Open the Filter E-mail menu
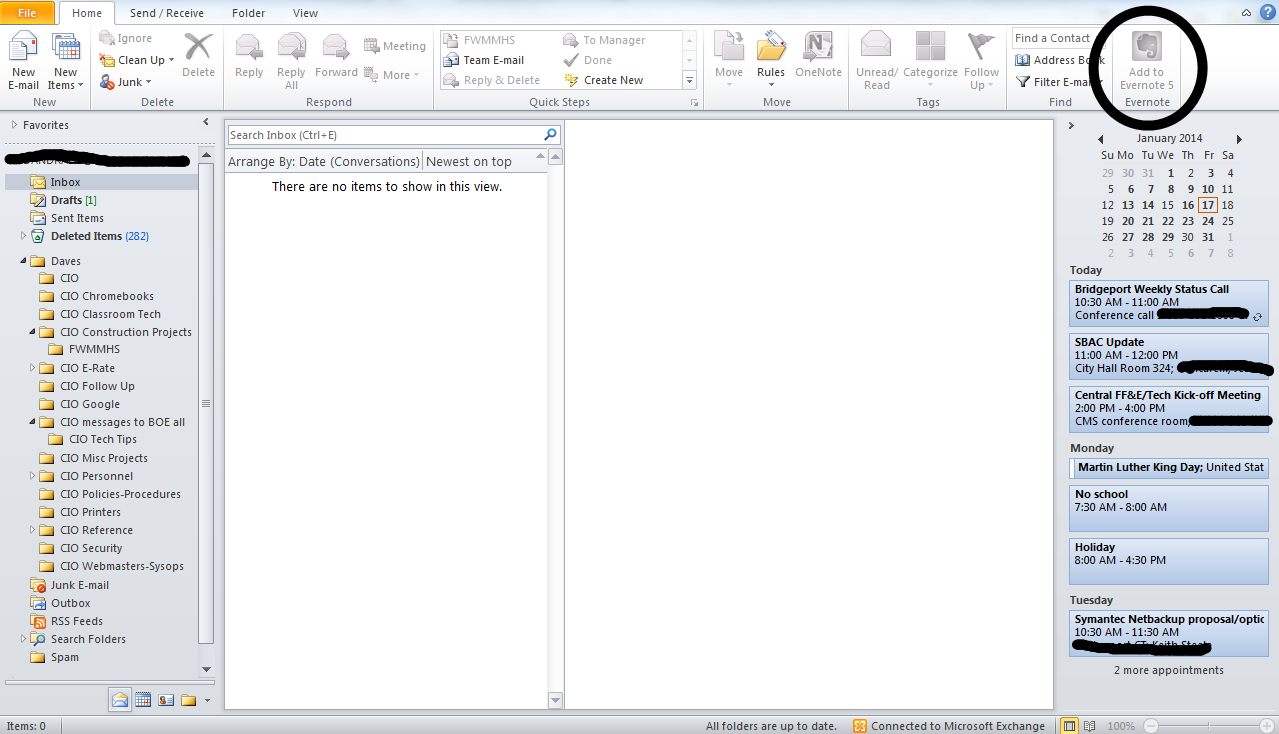 coord(1058,82)
